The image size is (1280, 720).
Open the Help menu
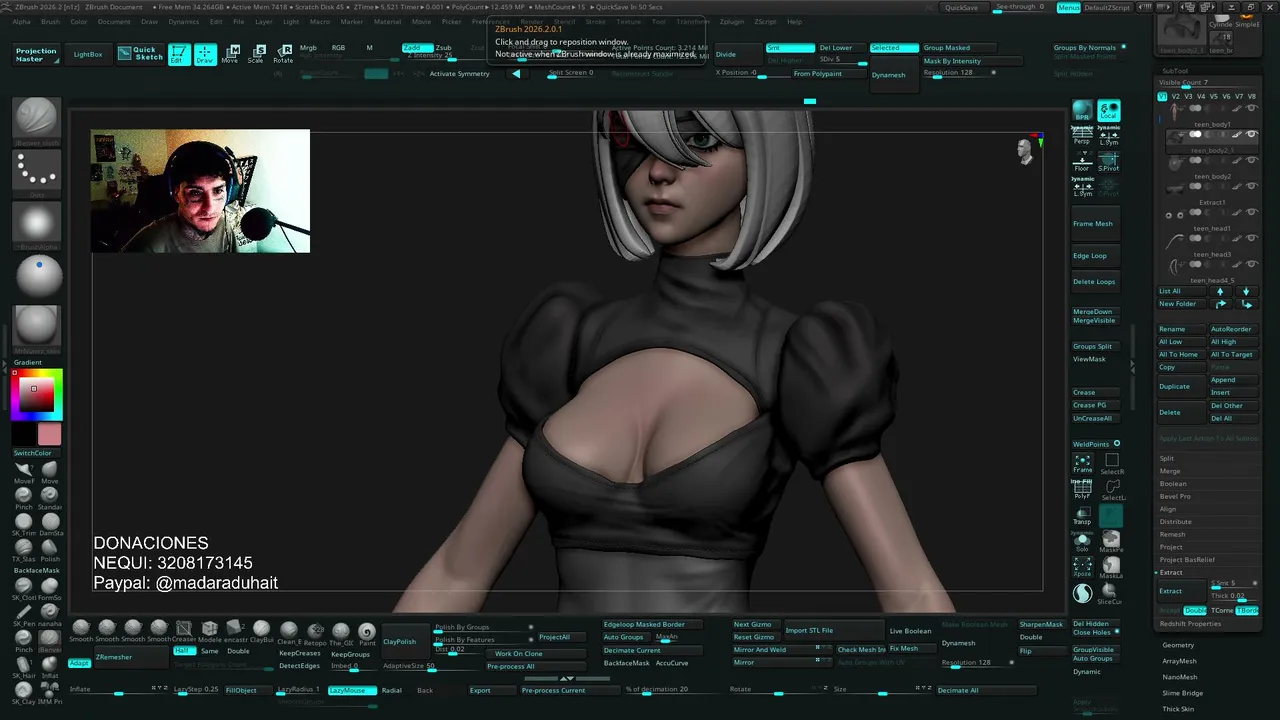794,21
